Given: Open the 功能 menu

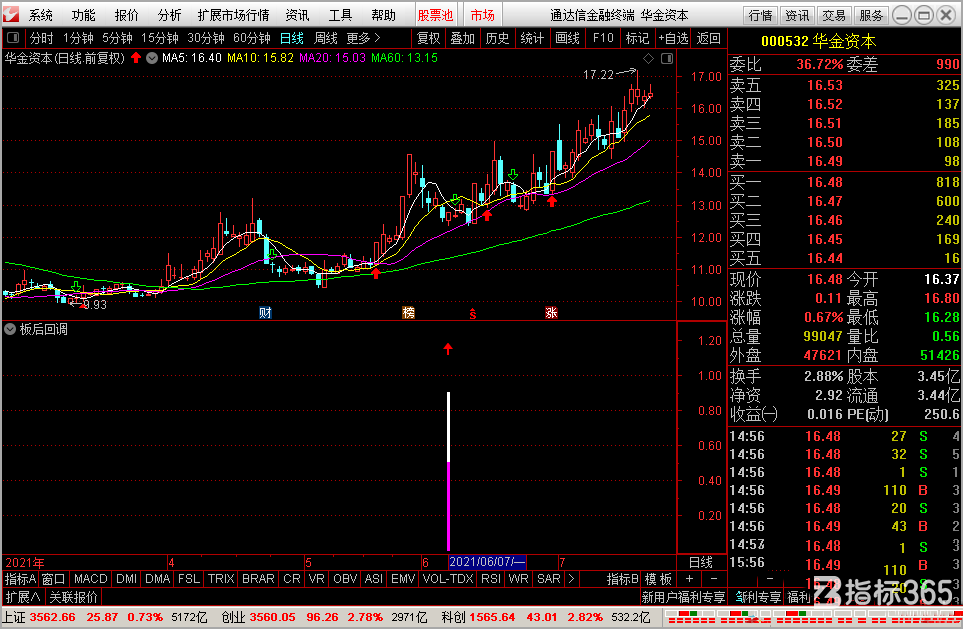Looking at the screenshot, I should pos(84,15).
